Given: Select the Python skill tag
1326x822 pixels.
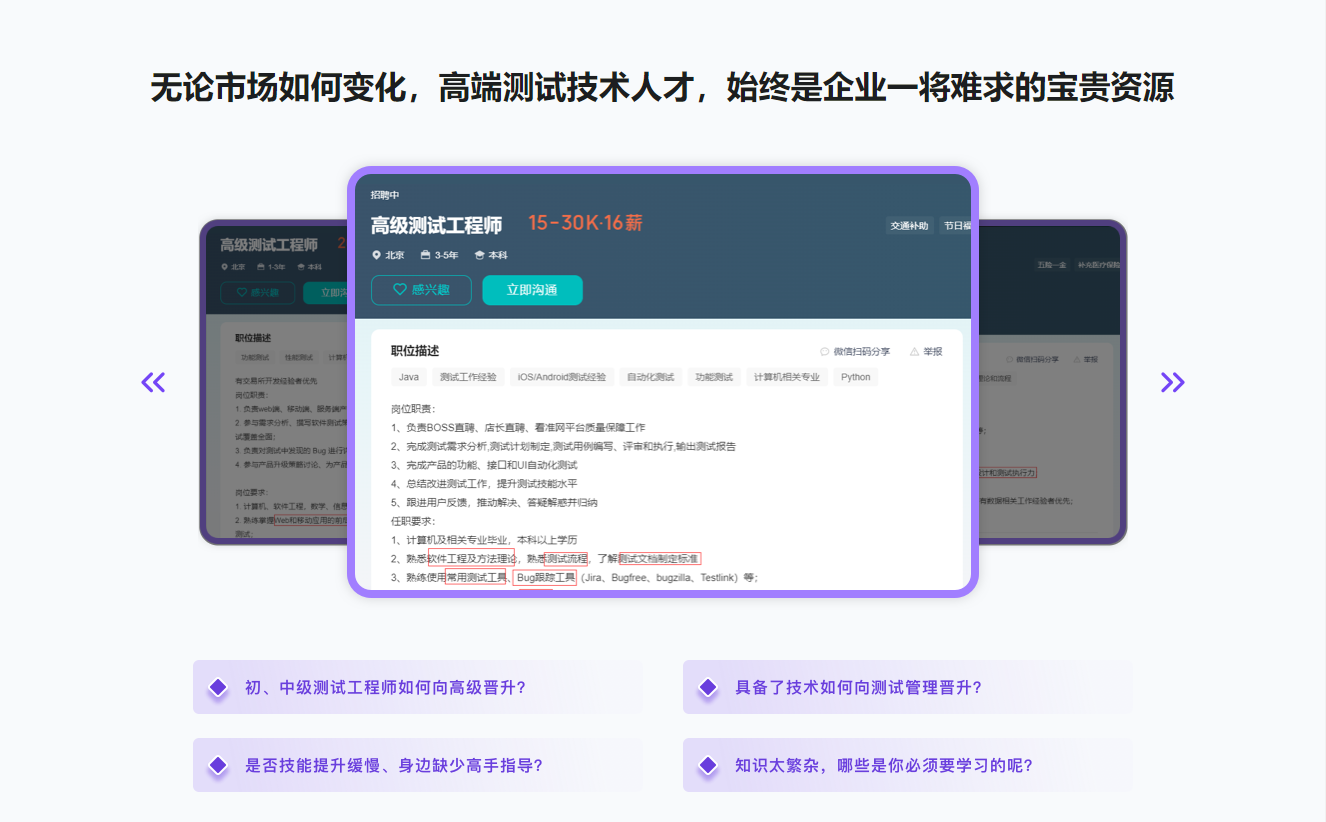Looking at the screenshot, I should tap(855, 377).
